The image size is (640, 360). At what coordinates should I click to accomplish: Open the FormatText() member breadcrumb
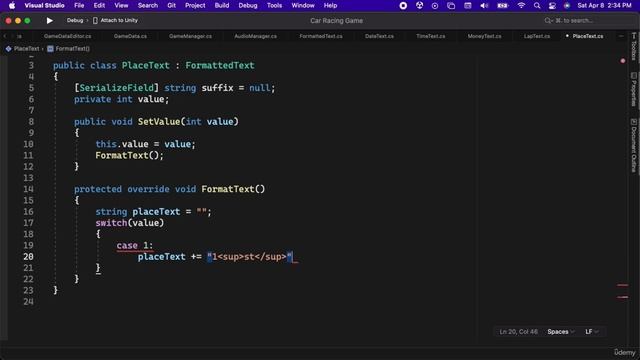point(69,49)
